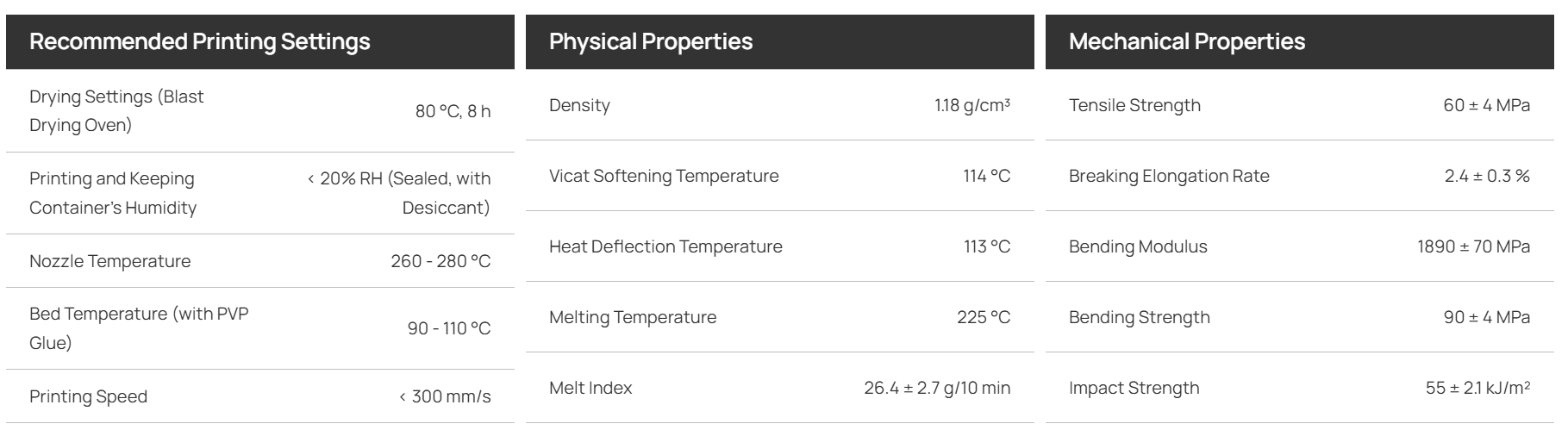Viewport: 1568px width, 430px height.
Task: Select Printing and Keeping Container's Humidity label
Action: coord(113,193)
